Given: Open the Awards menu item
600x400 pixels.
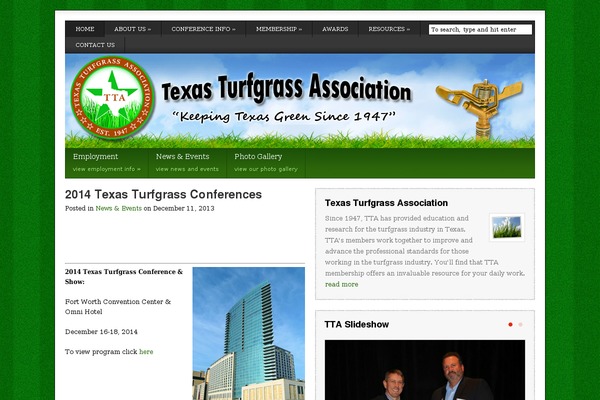Looking at the screenshot, I should click(335, 29).
